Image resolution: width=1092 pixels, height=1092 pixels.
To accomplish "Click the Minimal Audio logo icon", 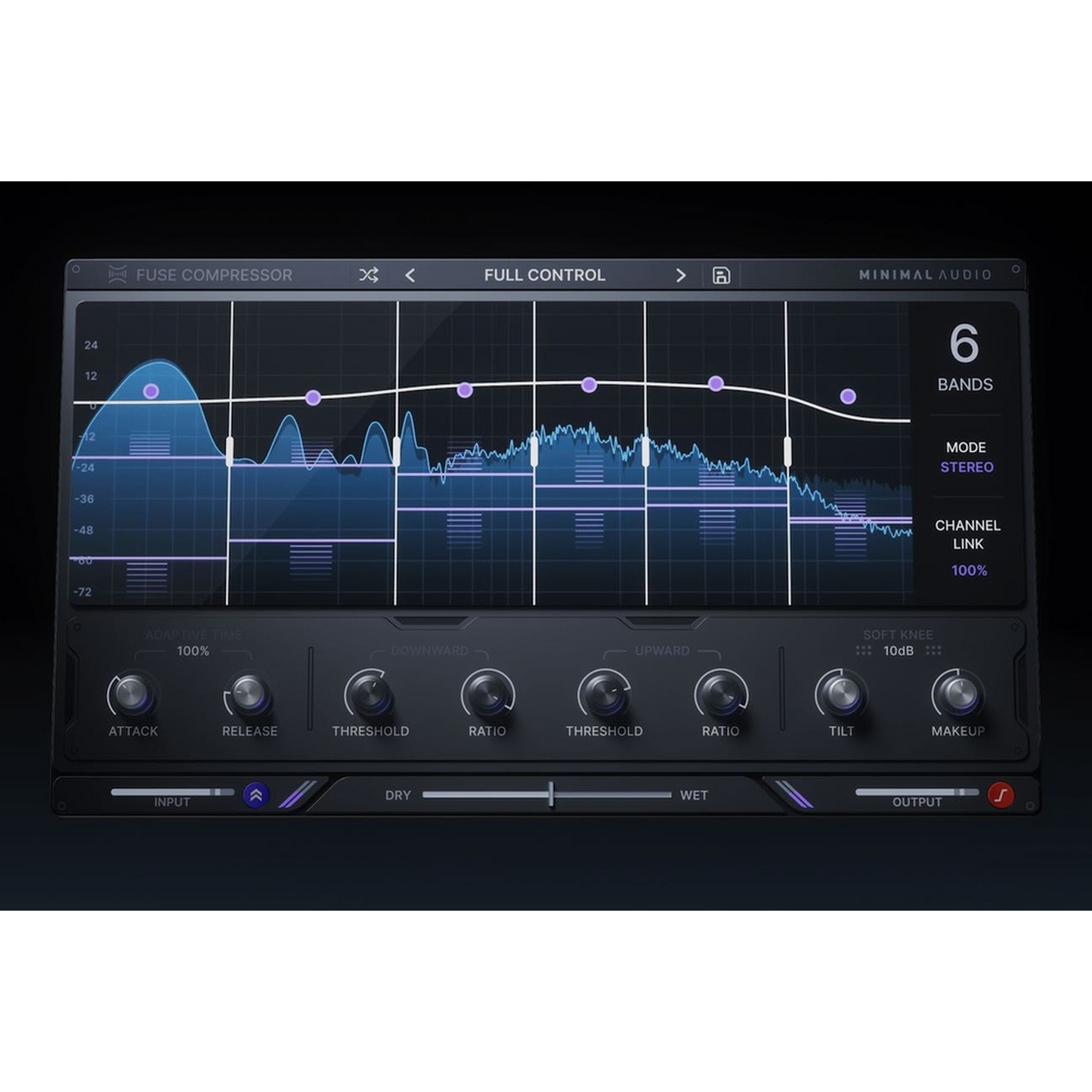I will coord(117,275).
